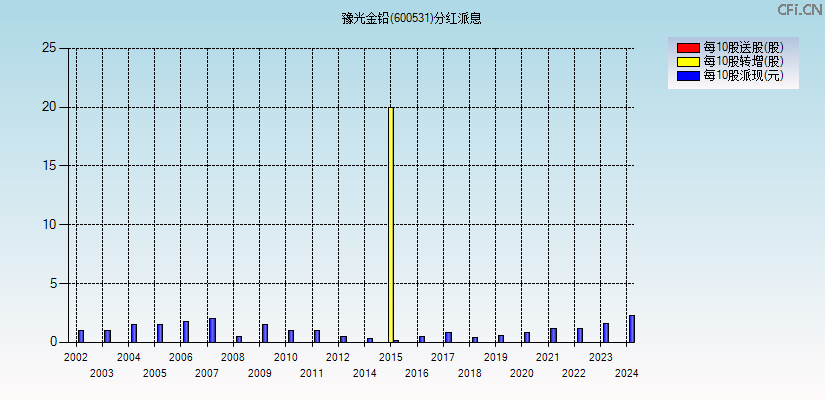Click the x-axis label 2010
Screen dimensions: 825x400
[286, 357]
